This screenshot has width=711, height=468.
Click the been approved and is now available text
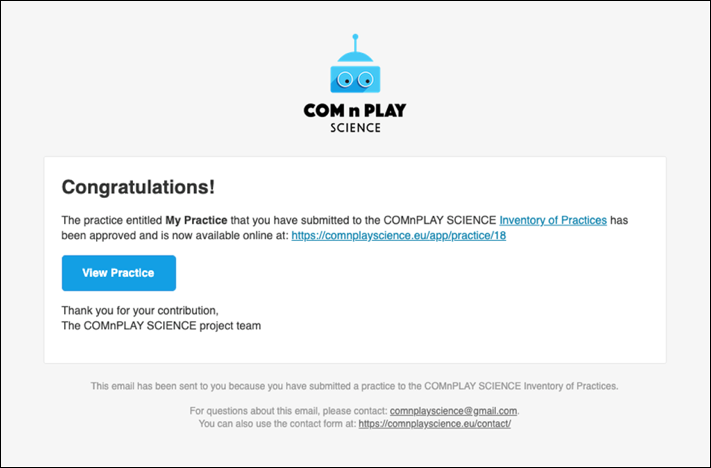point(175,236)
